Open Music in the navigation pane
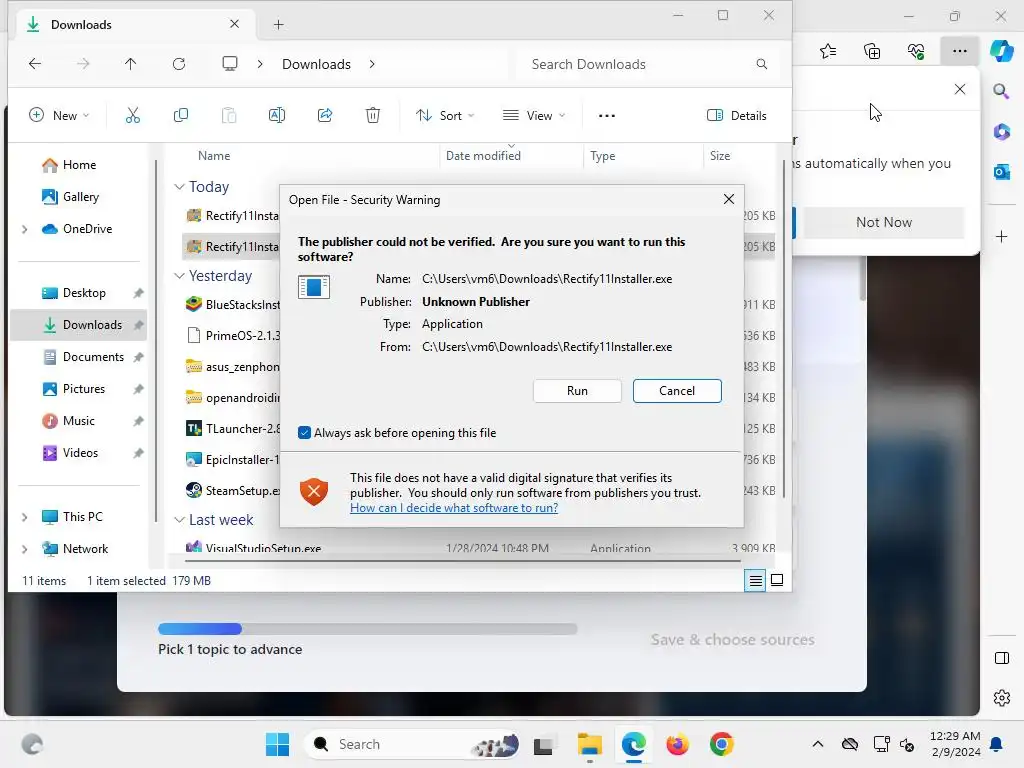The height and width of the screenshot is (768, 1024). pos(78,421)
